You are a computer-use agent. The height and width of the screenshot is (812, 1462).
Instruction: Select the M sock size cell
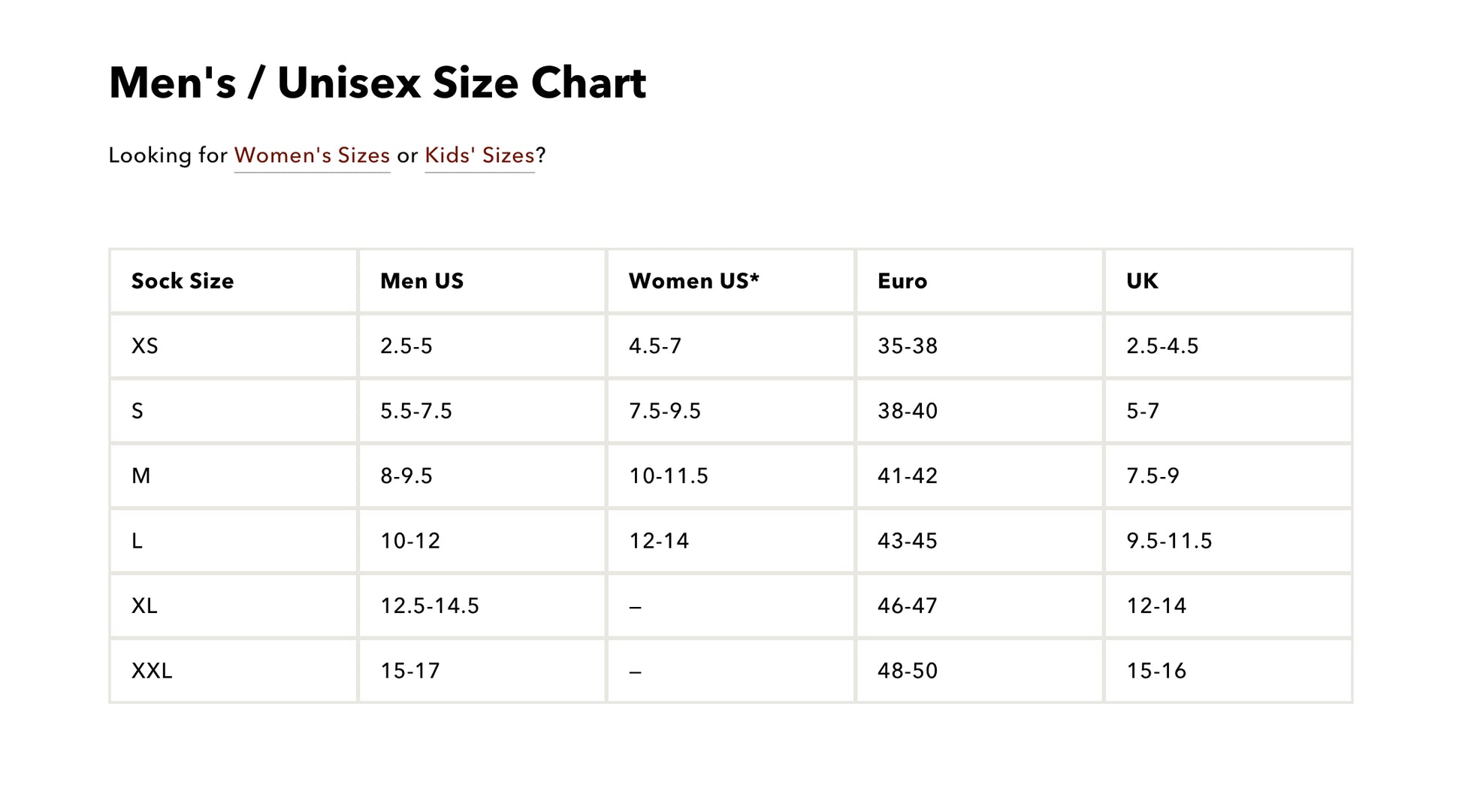pos(141,476)
